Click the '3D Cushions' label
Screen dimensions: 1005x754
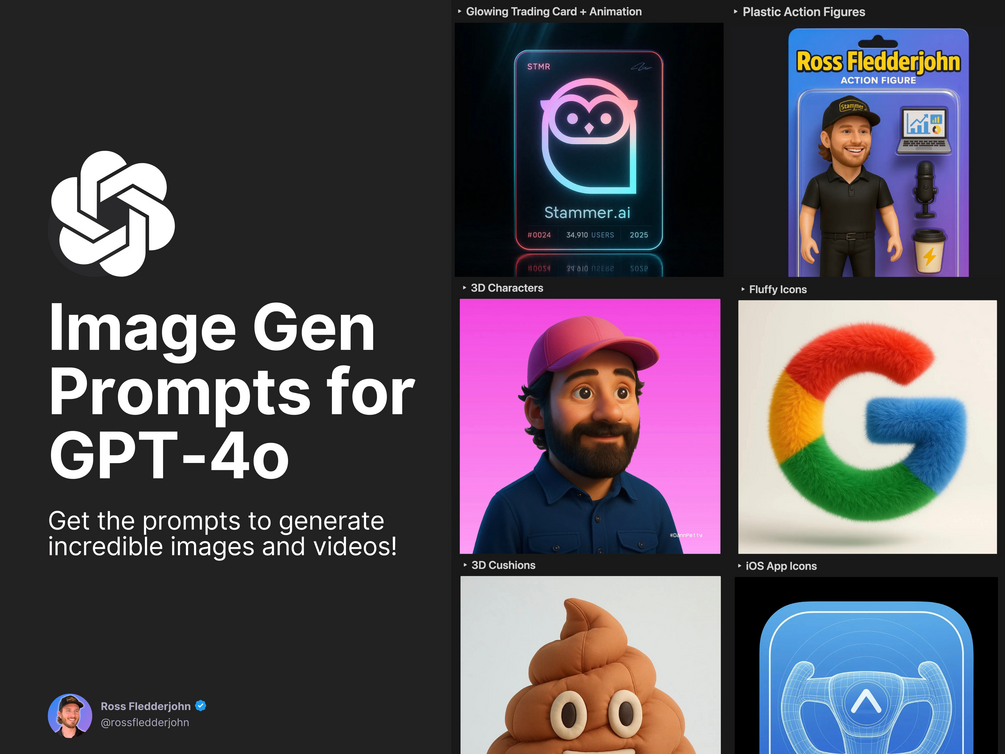(x=503, y=565)
